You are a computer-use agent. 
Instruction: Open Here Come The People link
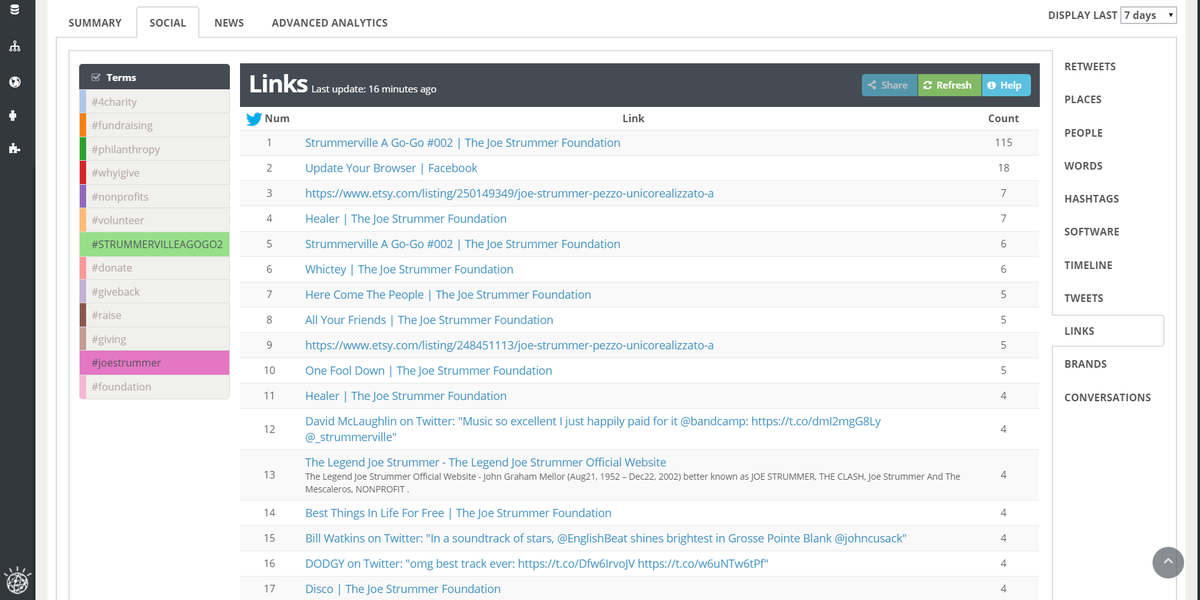point(448,295)
